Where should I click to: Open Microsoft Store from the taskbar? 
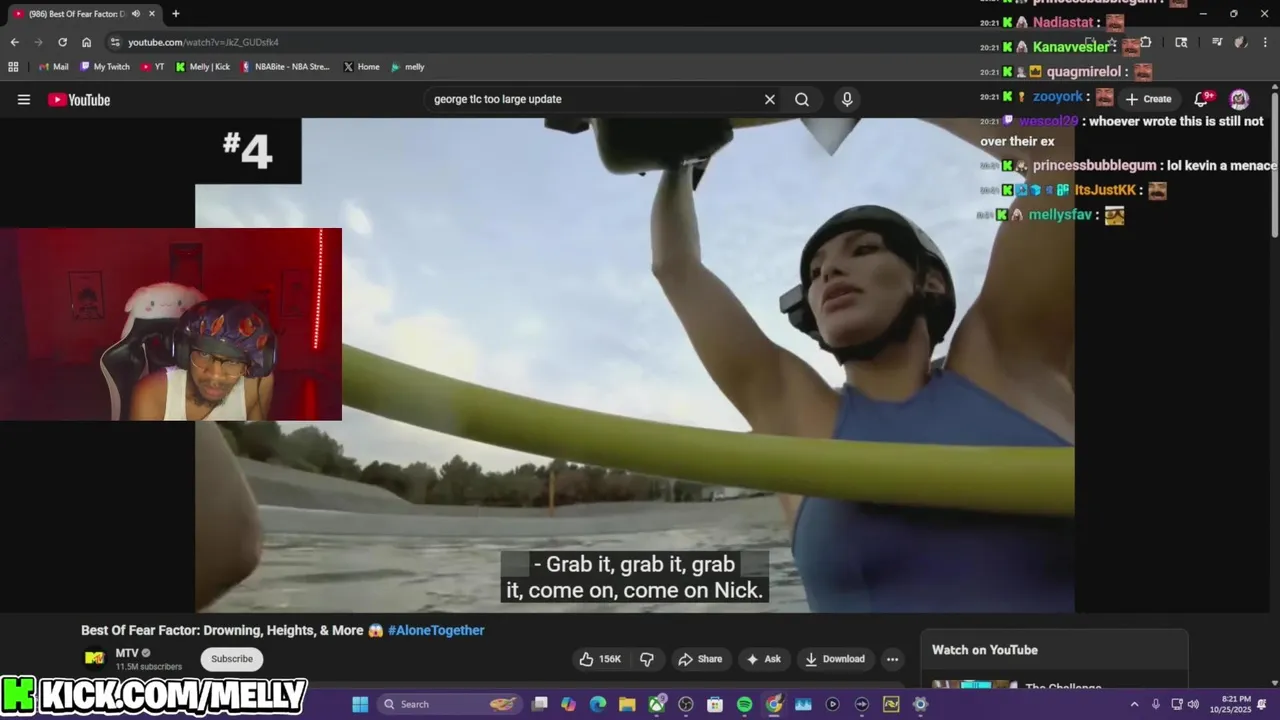pos(715,704)
